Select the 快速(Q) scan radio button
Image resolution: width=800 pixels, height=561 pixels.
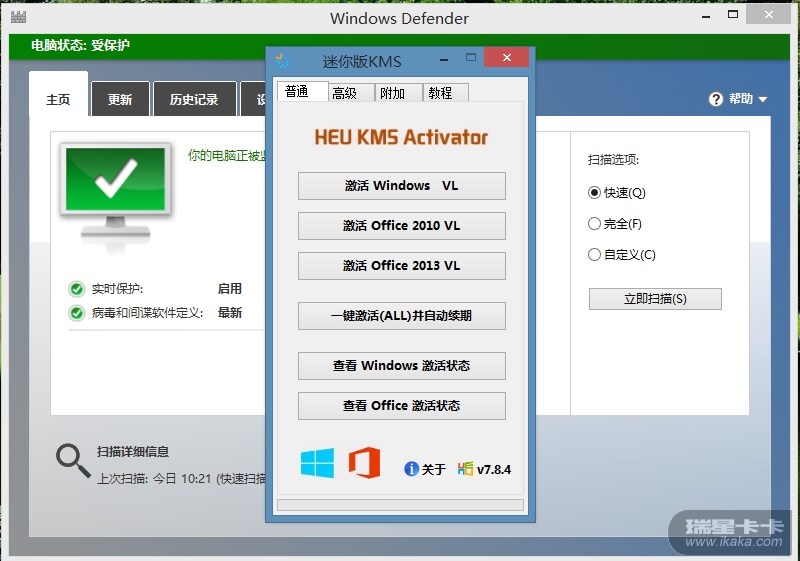[594, 193]
